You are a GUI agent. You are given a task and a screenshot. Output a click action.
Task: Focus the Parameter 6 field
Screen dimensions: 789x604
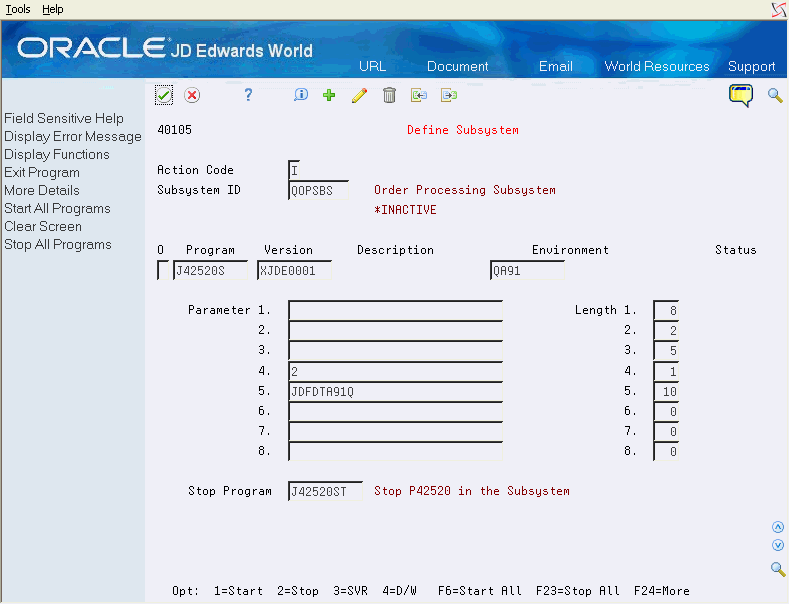point(396,412)
